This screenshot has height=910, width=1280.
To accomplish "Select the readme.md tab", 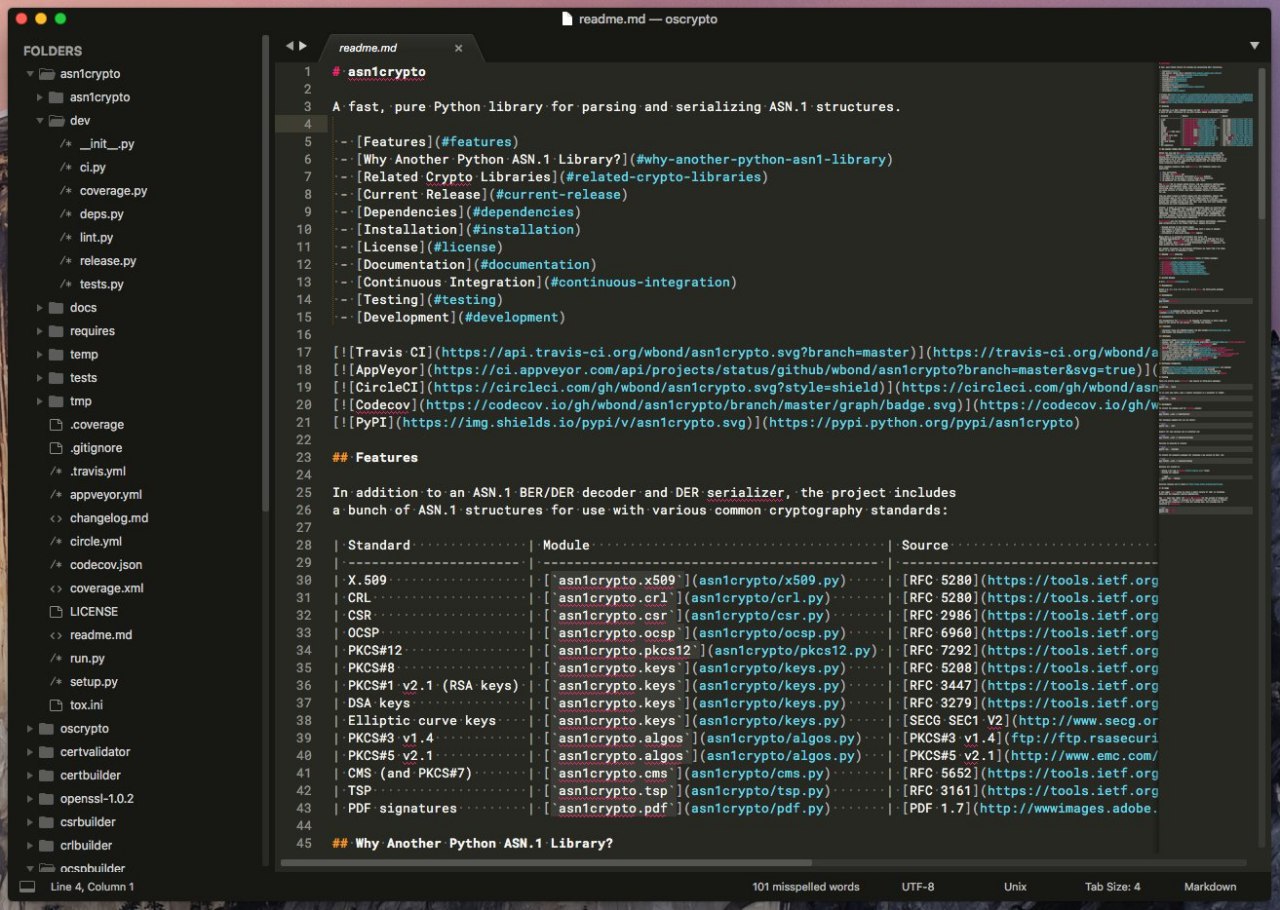I will (400, 47).
